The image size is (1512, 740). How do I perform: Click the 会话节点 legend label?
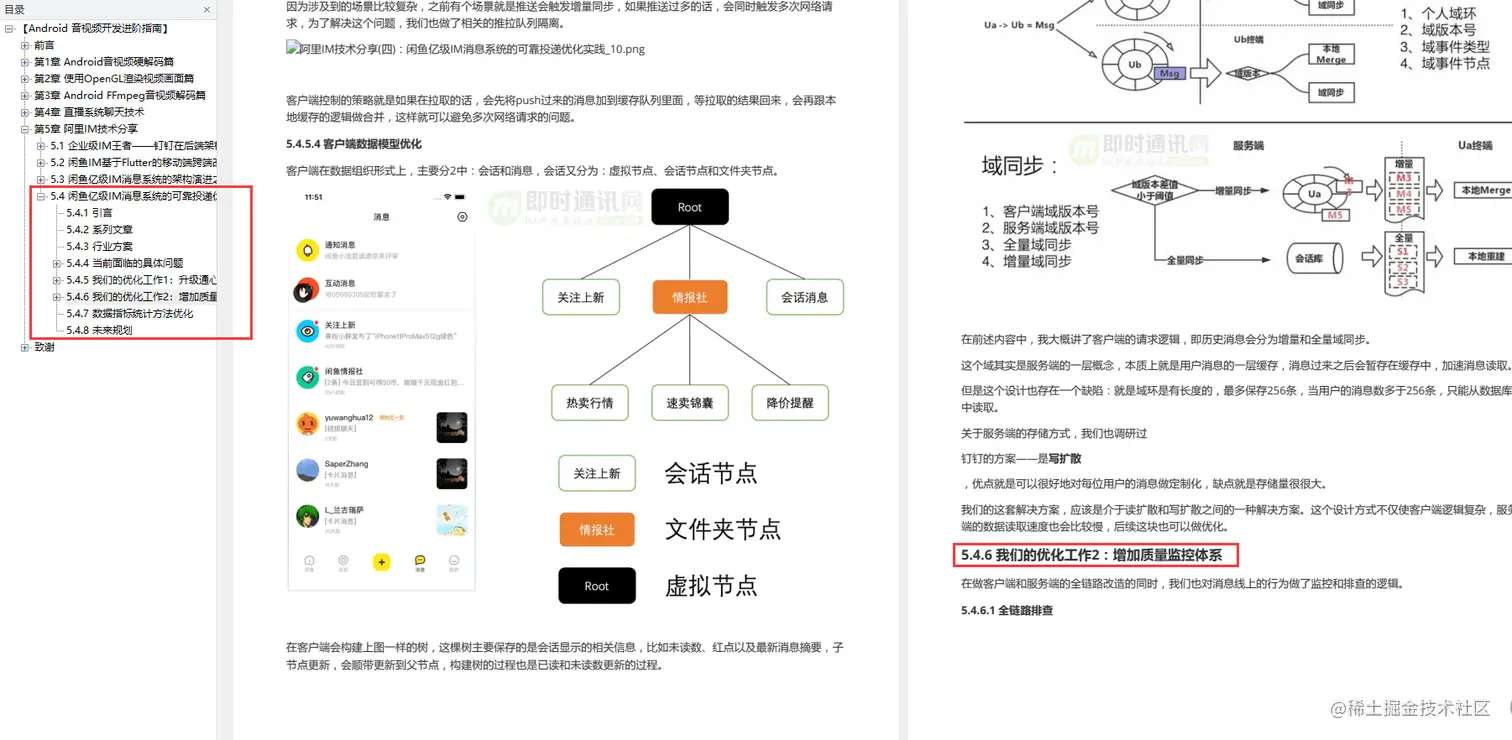(711, 473)
